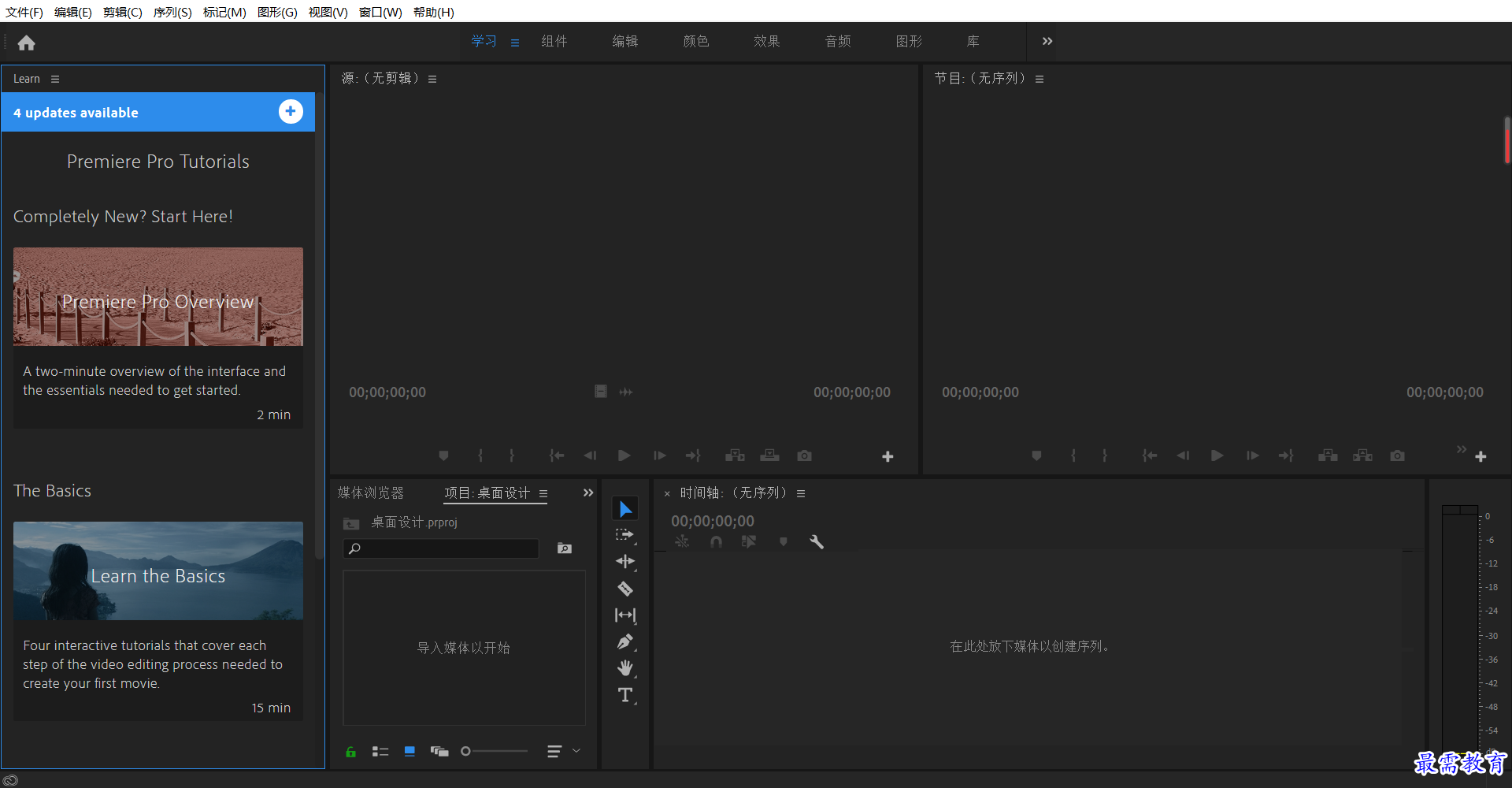Screen dimensions: 1512x788
Task: Open Timeline panel menu
Action: click(801, 493)
